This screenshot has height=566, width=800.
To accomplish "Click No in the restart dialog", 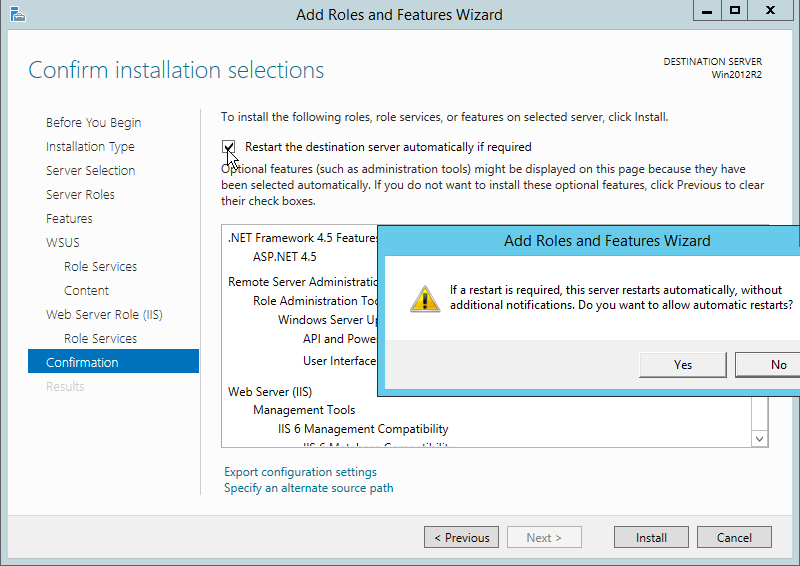I will tap(770, 365).
